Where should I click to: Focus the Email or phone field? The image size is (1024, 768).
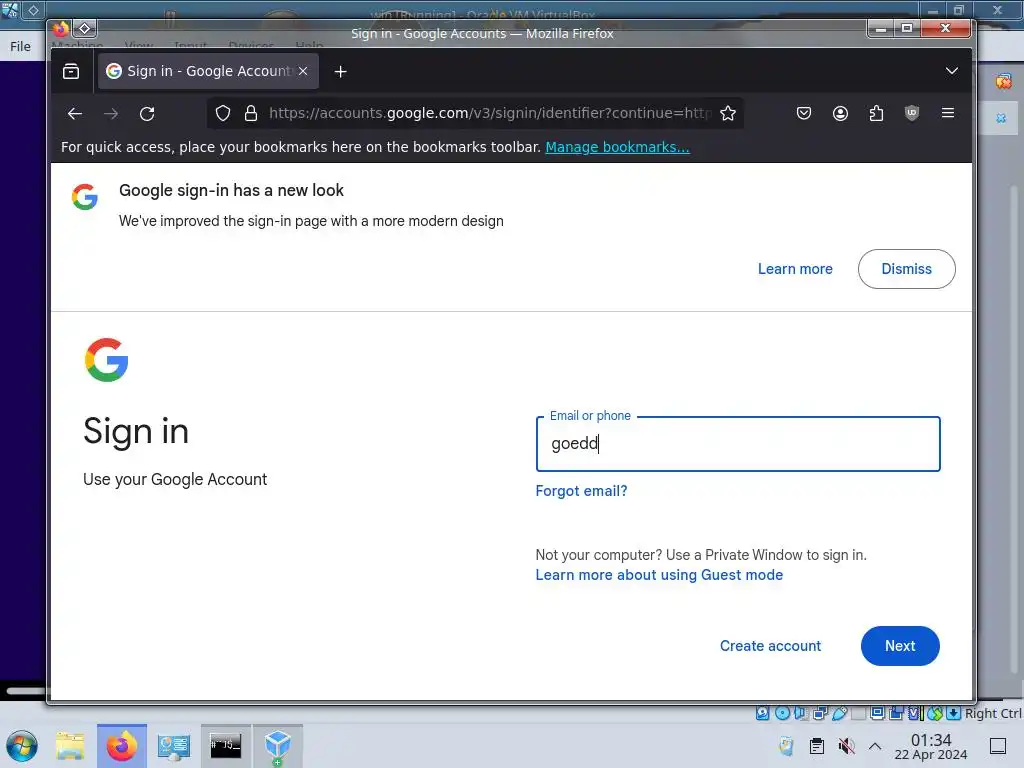[x=738, y=444]
